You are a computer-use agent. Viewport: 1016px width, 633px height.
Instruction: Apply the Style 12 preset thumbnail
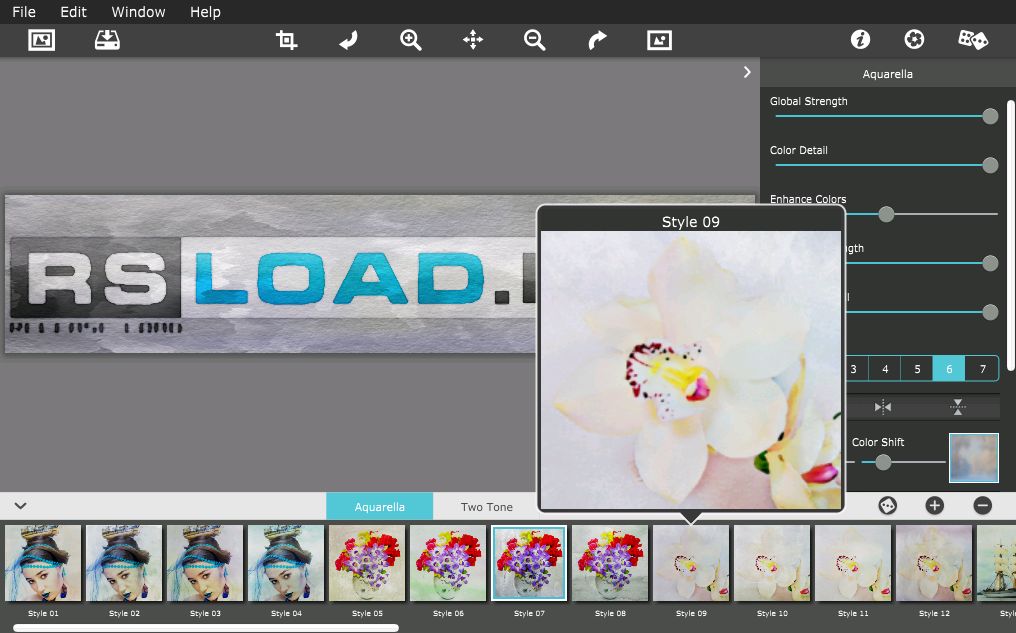pyautogui.click(x=934, y=563)
